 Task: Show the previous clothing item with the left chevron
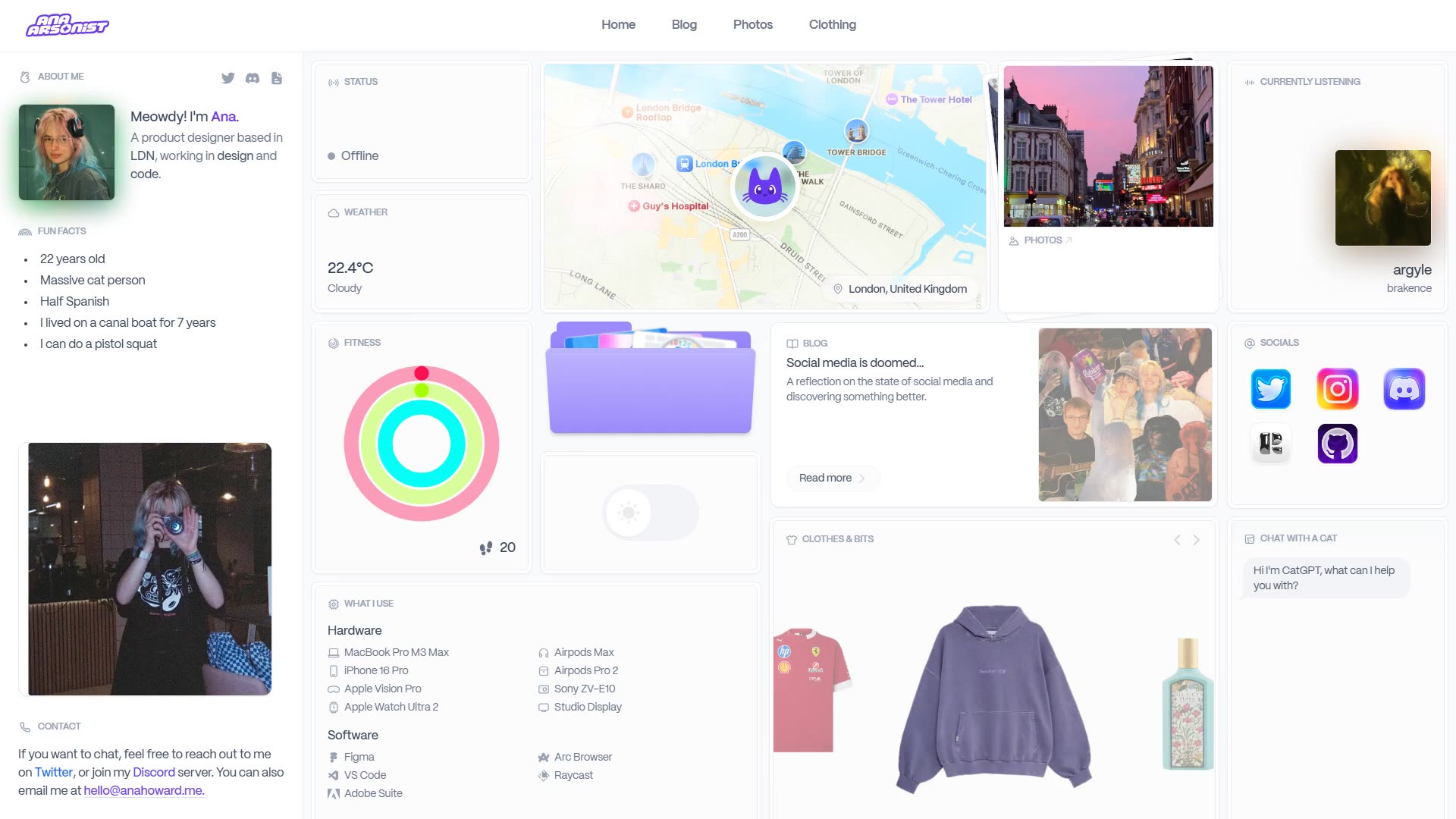[x=1177, y=540]
